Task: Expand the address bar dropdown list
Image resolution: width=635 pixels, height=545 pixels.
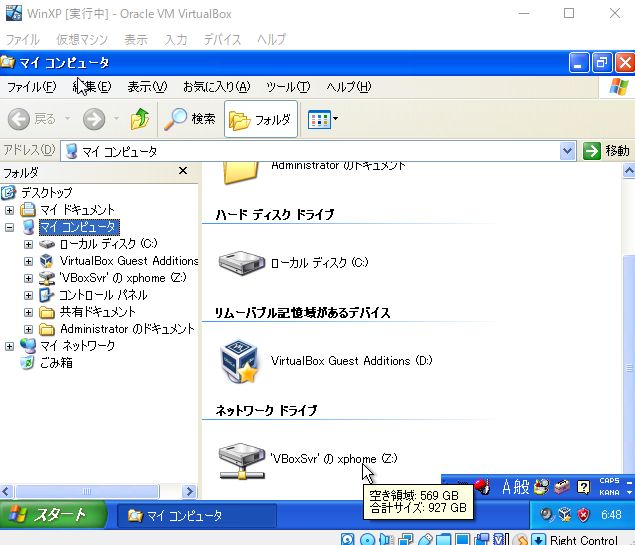Action: 568,151
